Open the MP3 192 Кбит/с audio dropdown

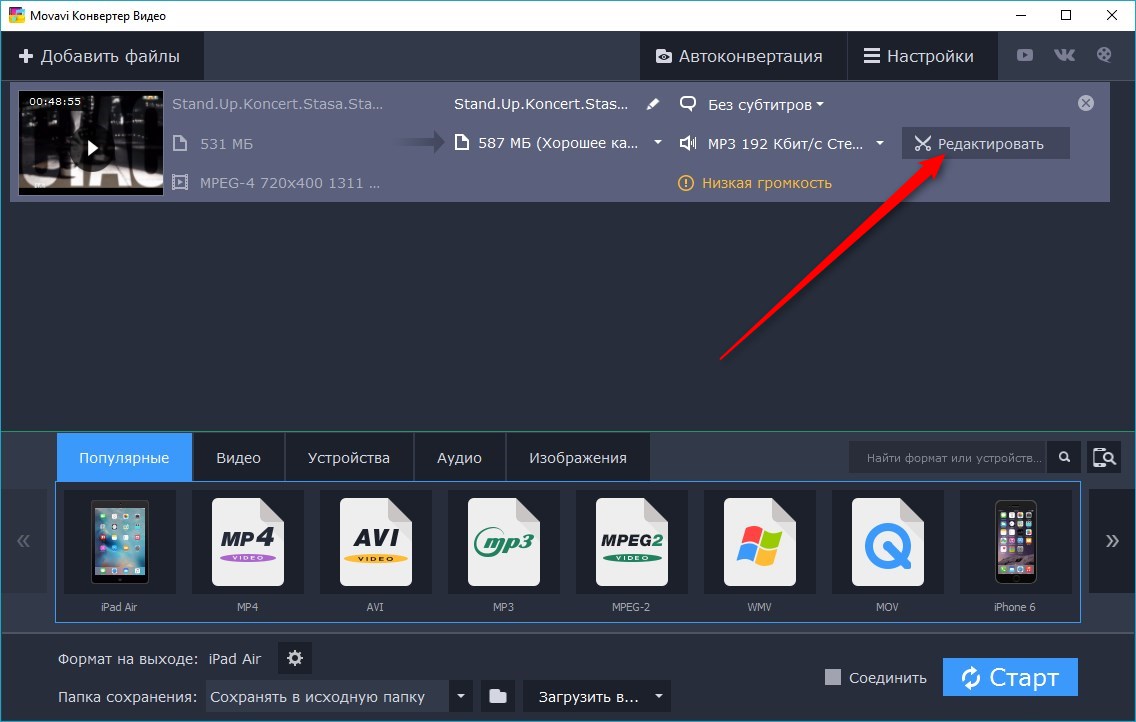click(785, 143)
